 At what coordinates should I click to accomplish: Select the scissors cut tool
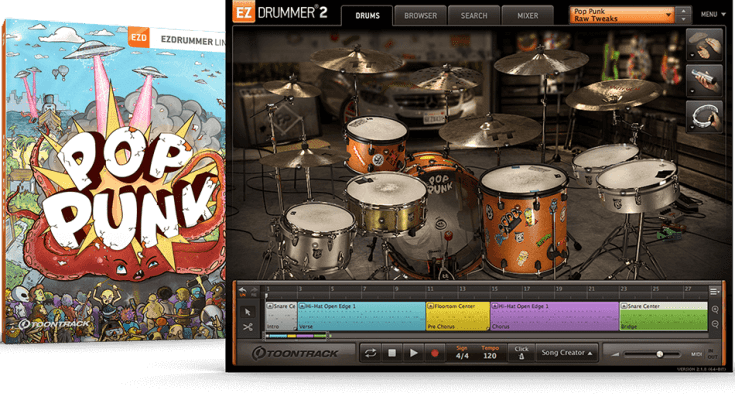pyautogui.click(x=248, y=325)
